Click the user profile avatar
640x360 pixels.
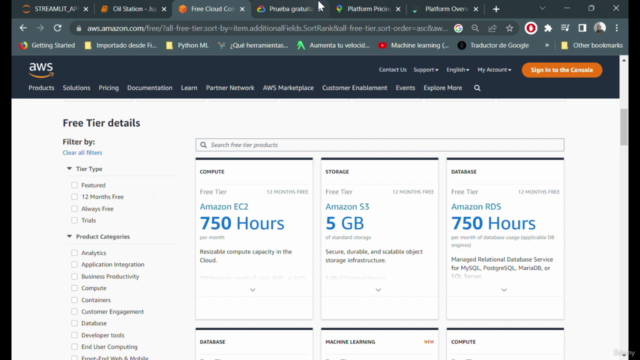600,28
